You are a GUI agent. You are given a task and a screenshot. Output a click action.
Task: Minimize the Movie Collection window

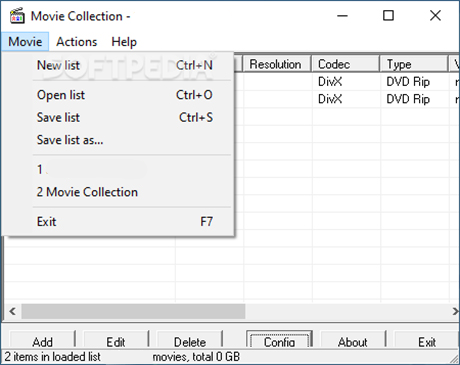tap(342, 16)
